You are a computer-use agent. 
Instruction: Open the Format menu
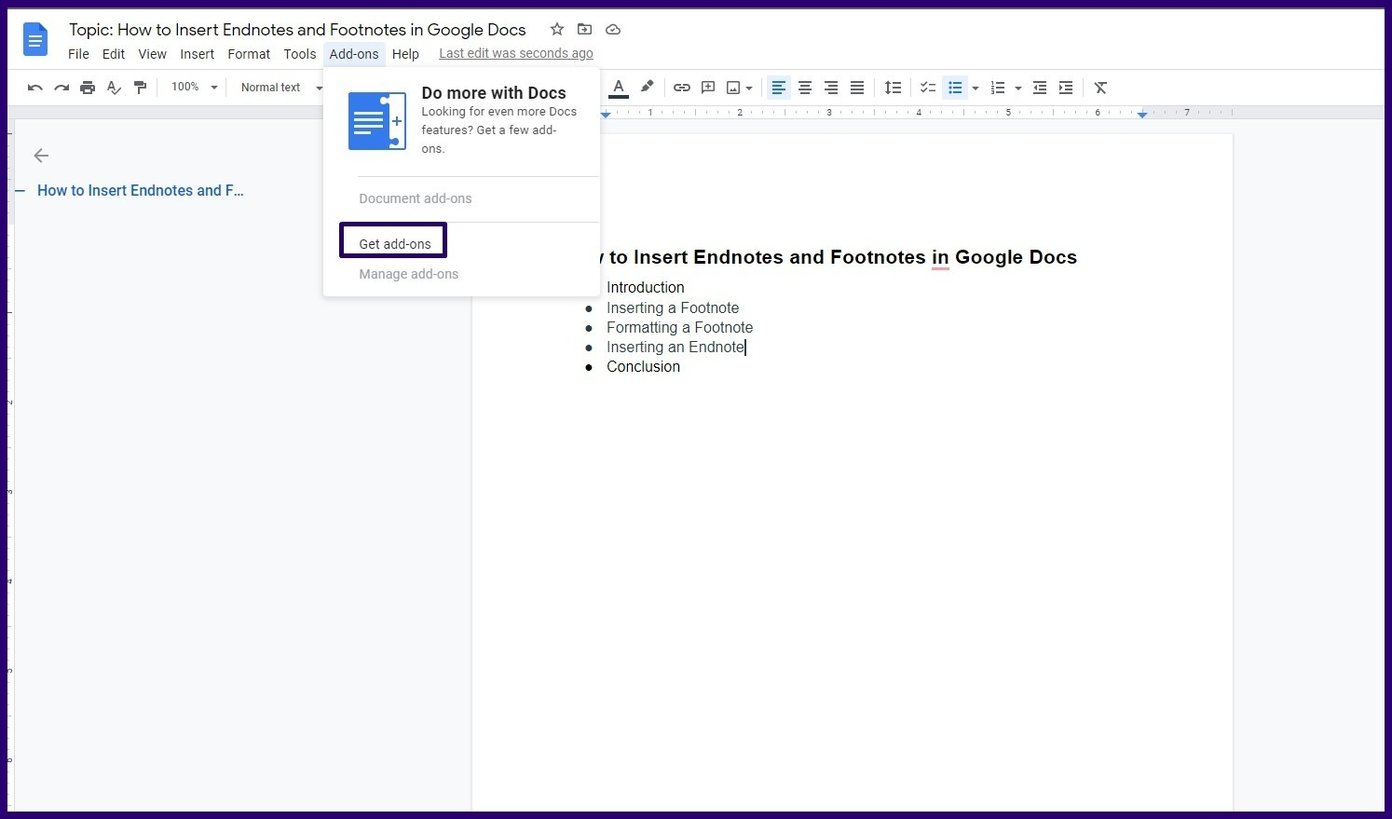coord(249,54)
